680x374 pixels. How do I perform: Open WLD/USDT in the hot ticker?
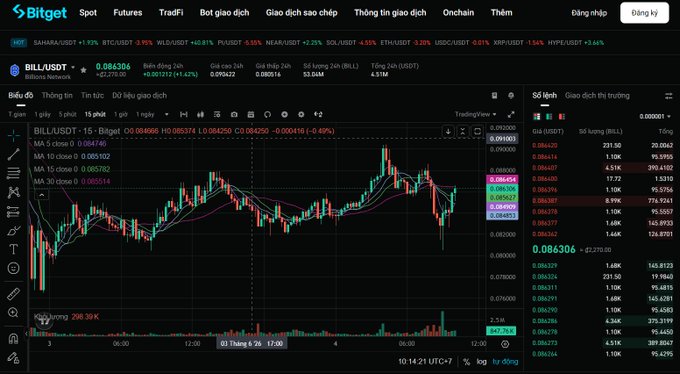pos(185,43)
